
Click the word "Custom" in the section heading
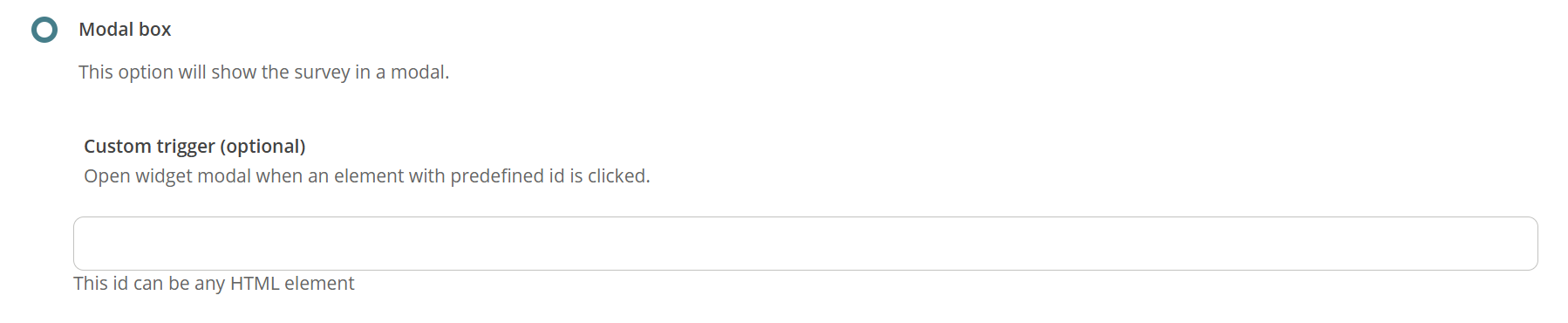pyautogui.click(x=118, y=147)
